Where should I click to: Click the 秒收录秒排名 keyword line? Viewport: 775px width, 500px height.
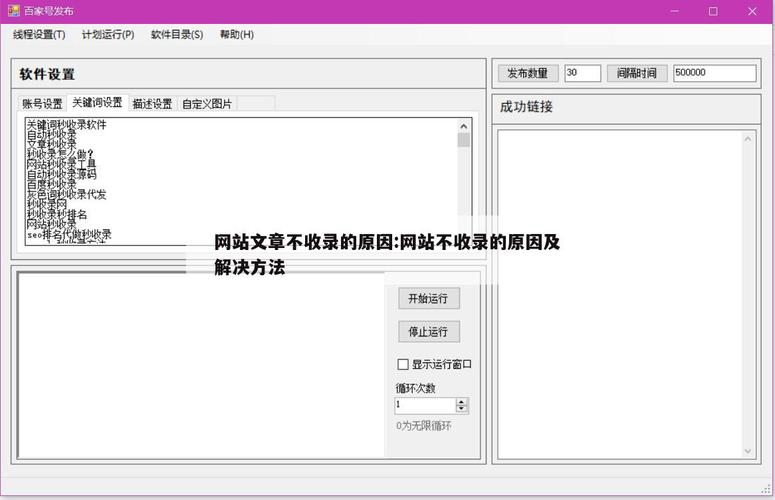pos(57,214)
